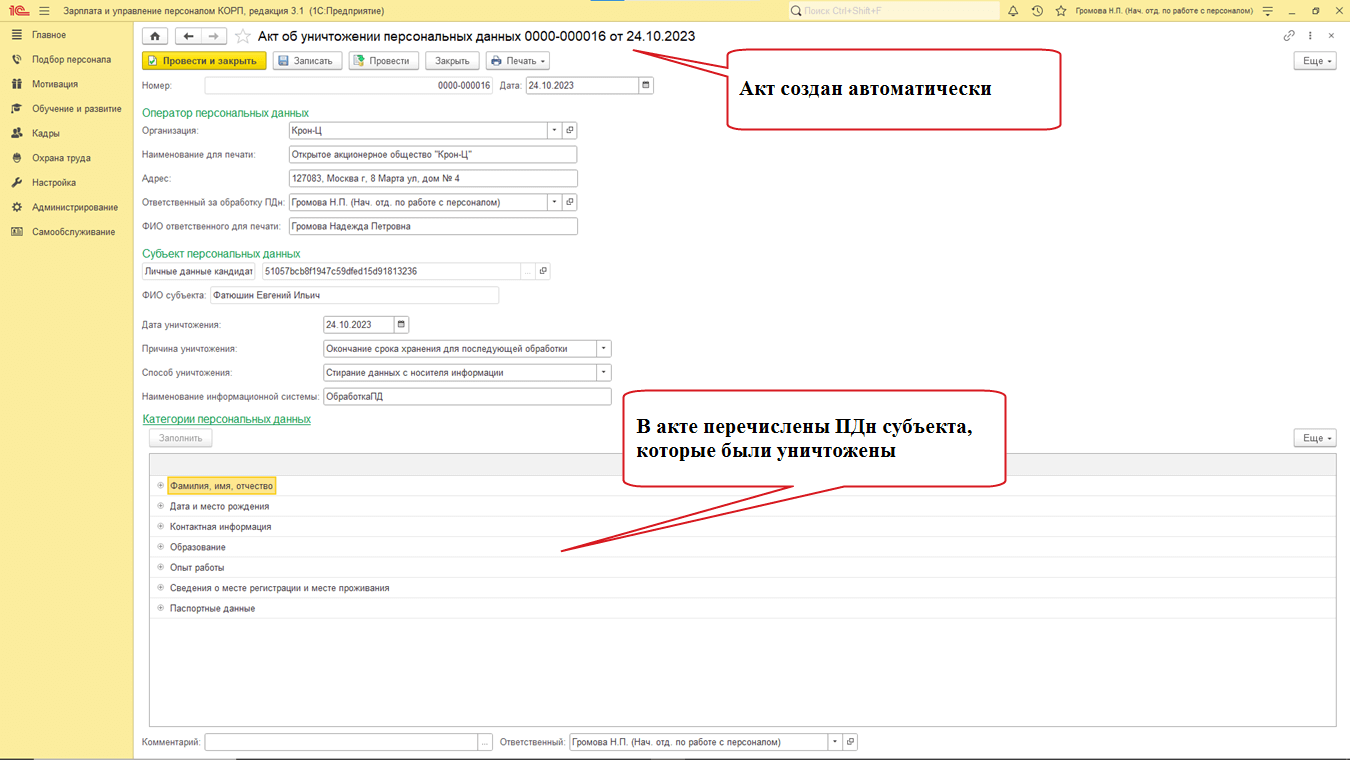Open the organization Крон-Ц record
This screenshot has height=760, width=1350.
(x=570, y=131)
